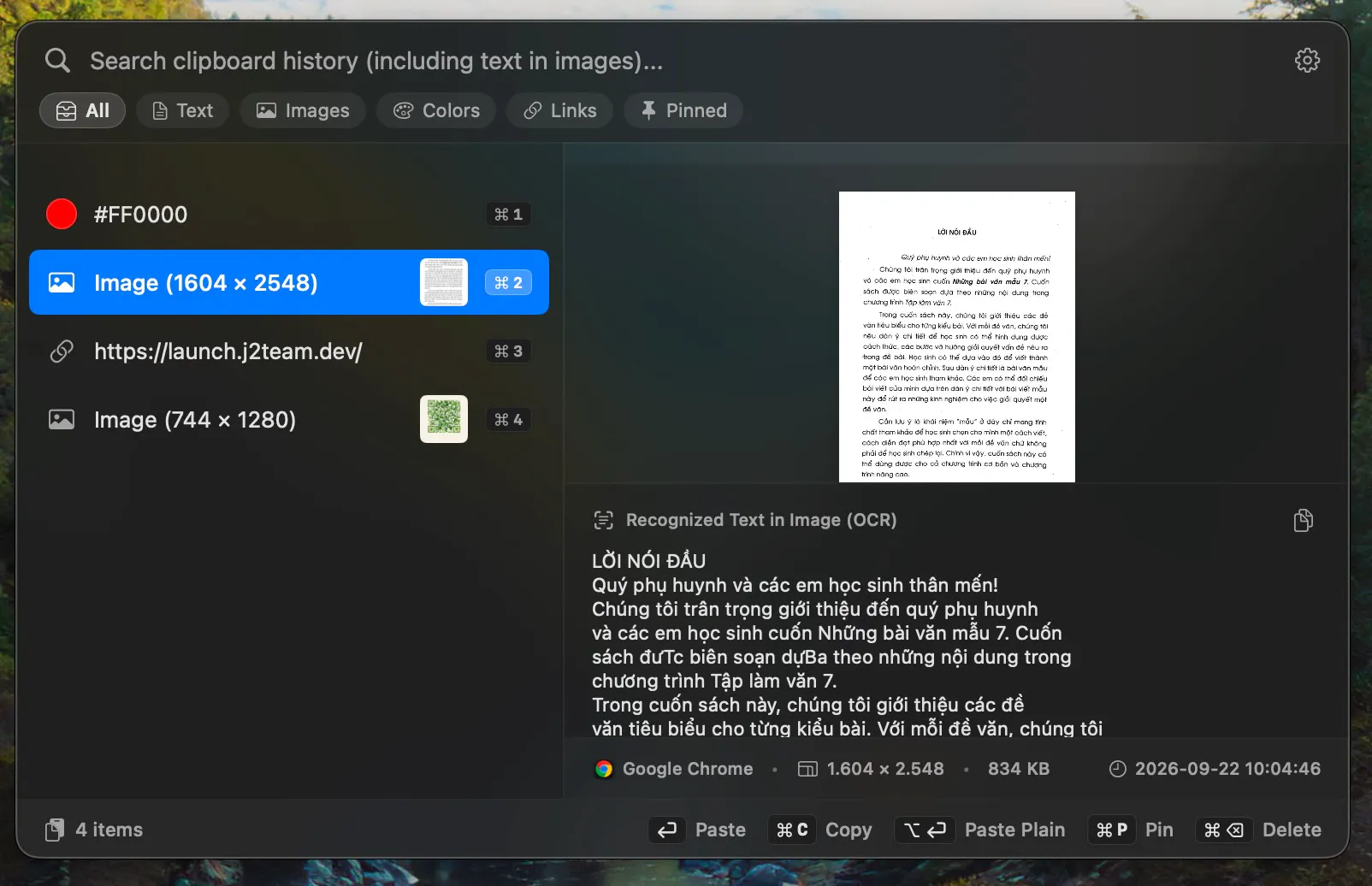Click the link icon beside launch.j2team.dev
This screenshot has width=1372, height=886.
tap(62, 351)
